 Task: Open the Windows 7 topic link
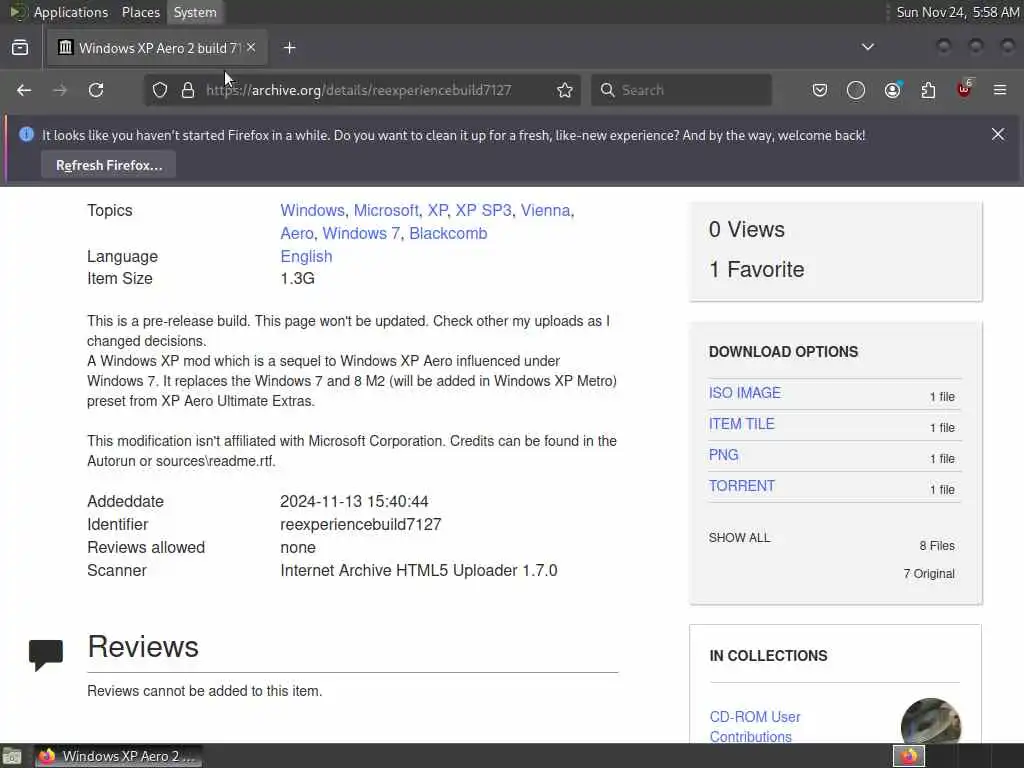361,233
